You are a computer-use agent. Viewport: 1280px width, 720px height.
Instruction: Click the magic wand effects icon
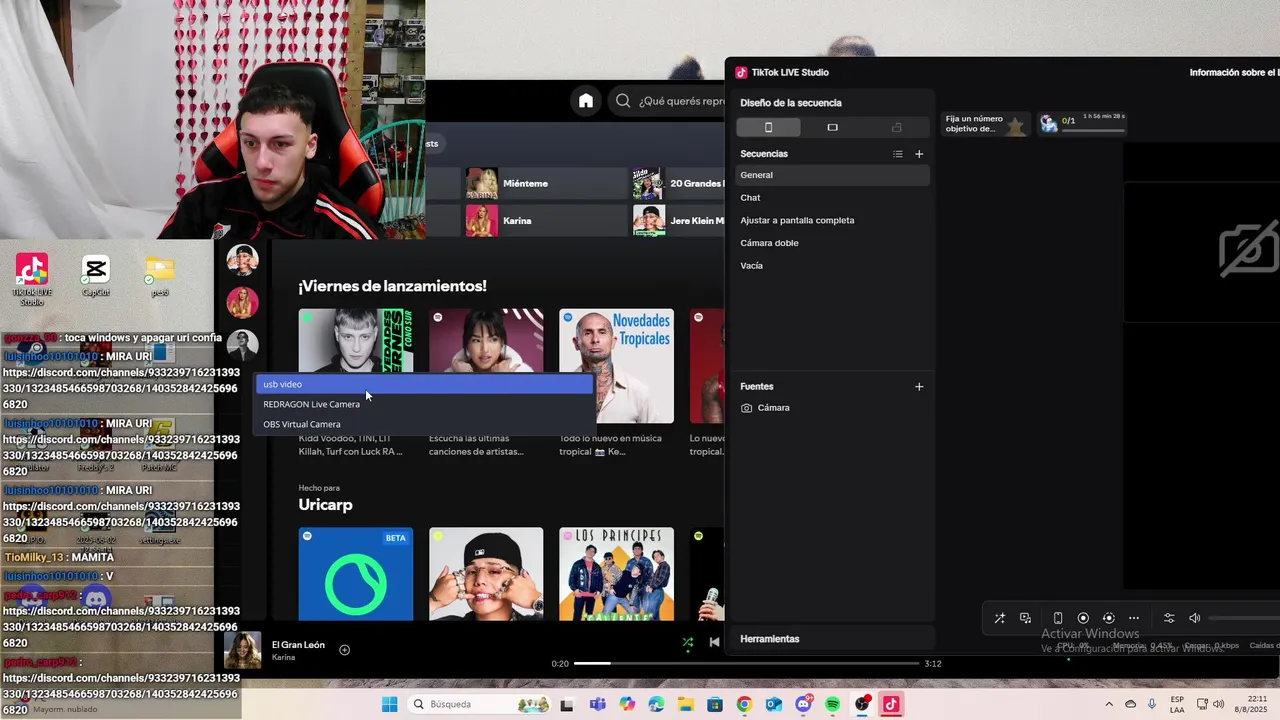(x=999, y=618)
